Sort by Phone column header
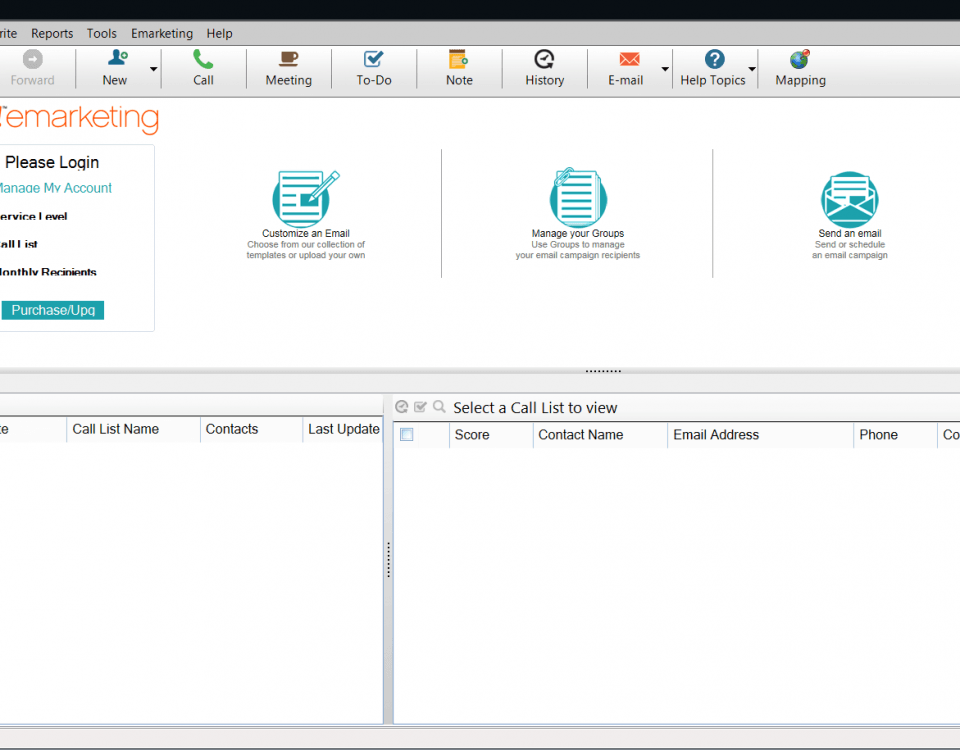The image size is (960, 750). (895, 435)
